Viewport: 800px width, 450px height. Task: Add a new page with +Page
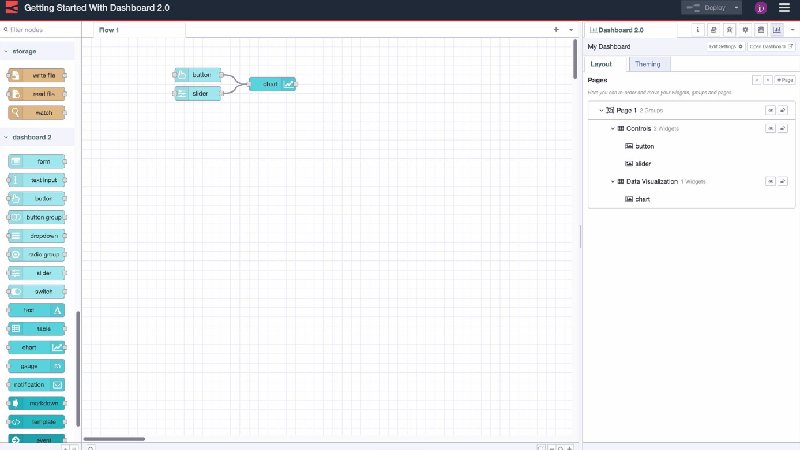tap(785, 80)
